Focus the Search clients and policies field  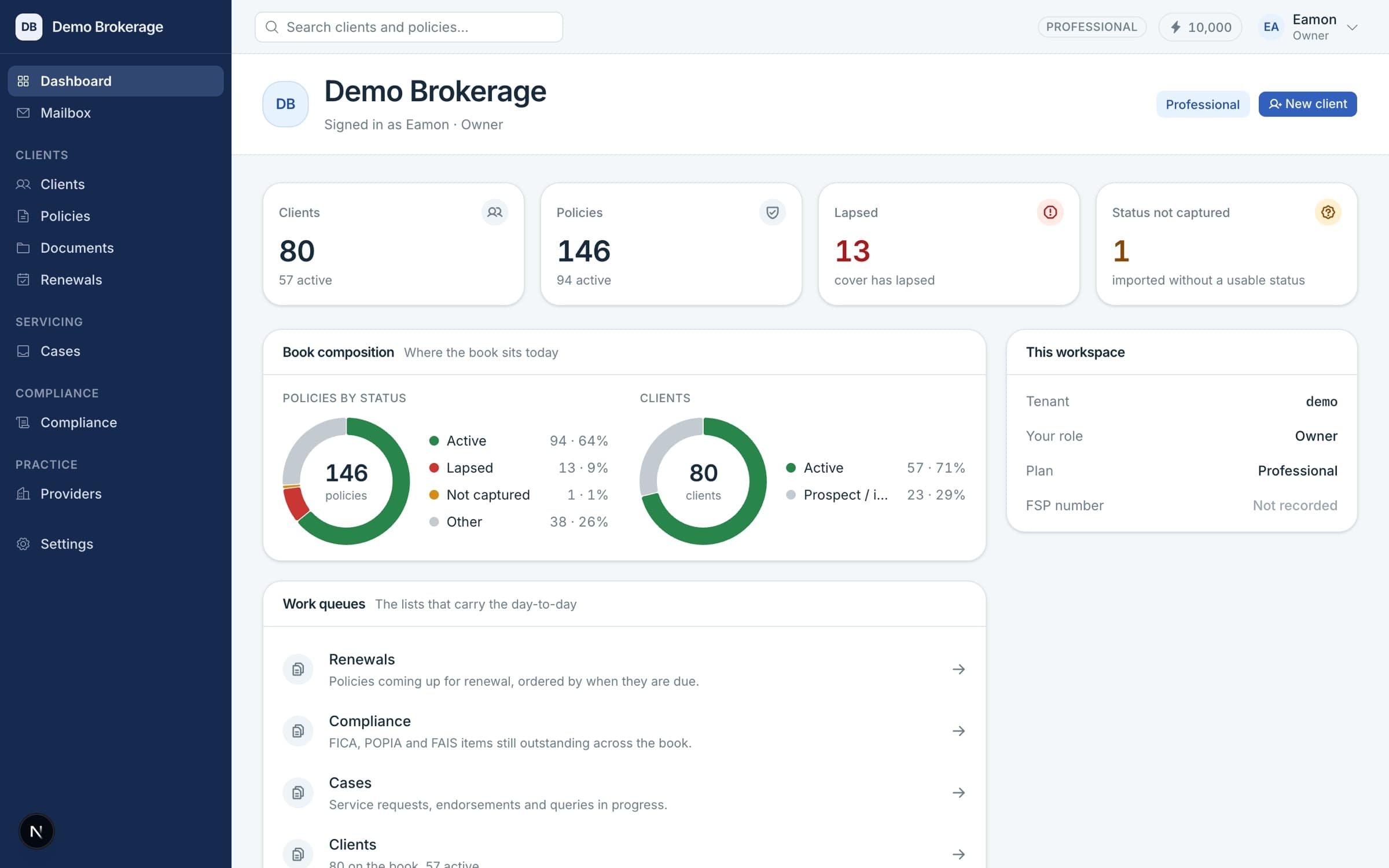(409, 27)
